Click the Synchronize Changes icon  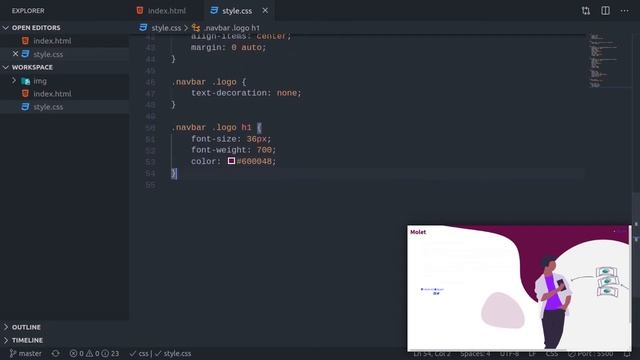tap(56, 353)
